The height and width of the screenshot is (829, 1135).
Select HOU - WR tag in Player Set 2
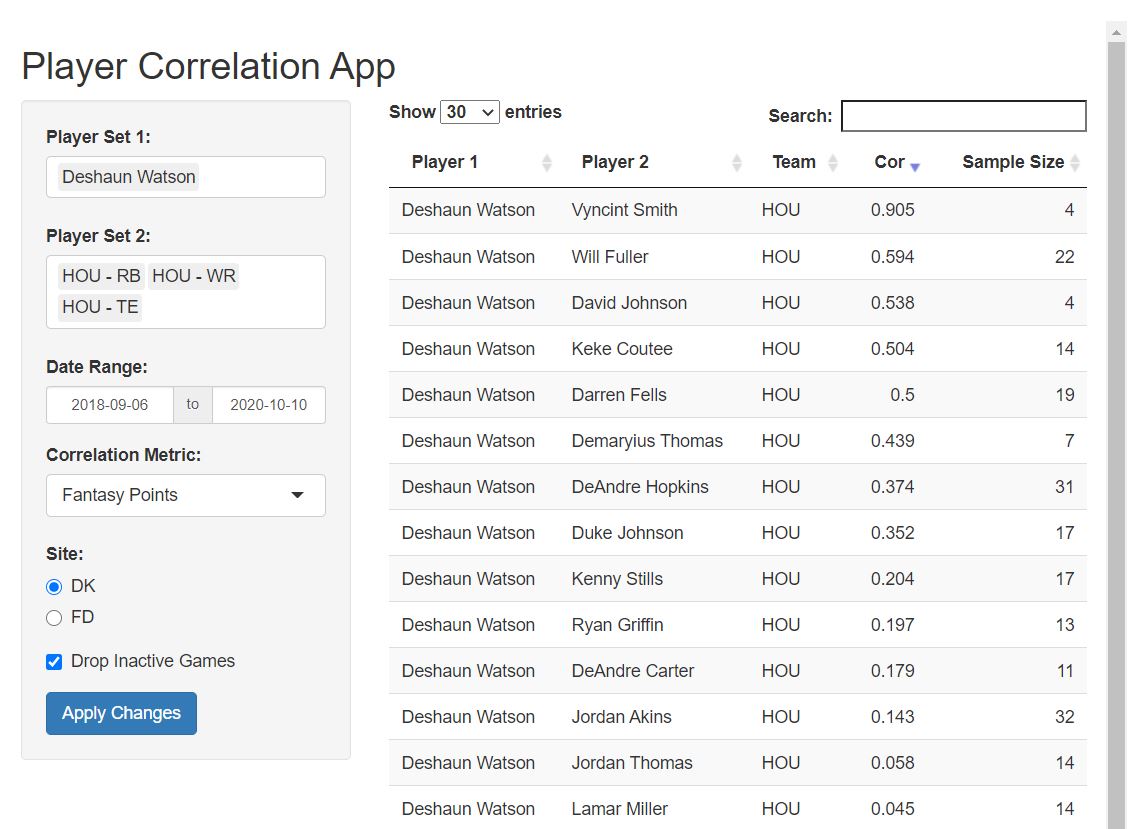click(194, 276)
